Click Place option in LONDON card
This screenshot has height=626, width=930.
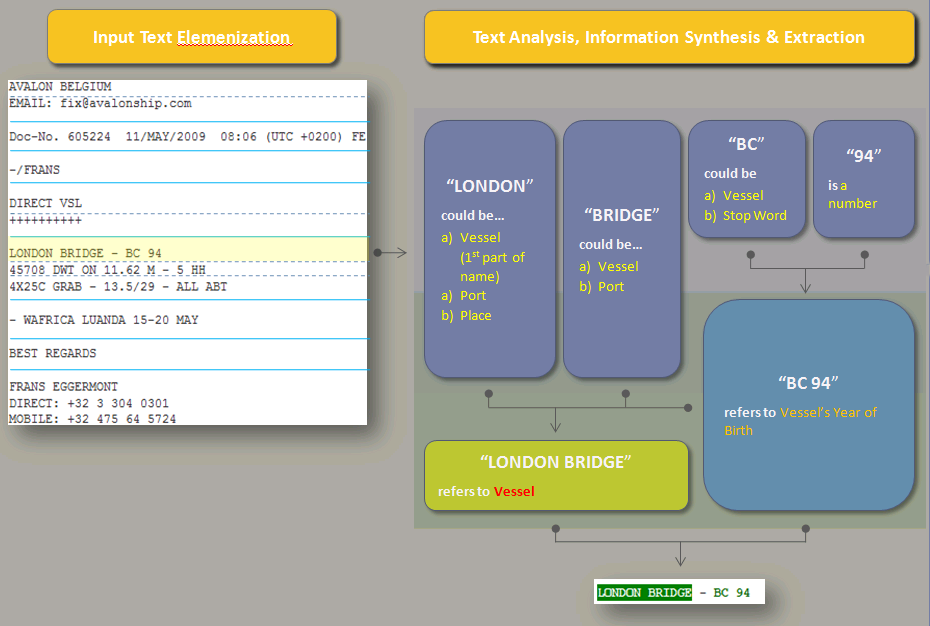[x=476, y=316]
